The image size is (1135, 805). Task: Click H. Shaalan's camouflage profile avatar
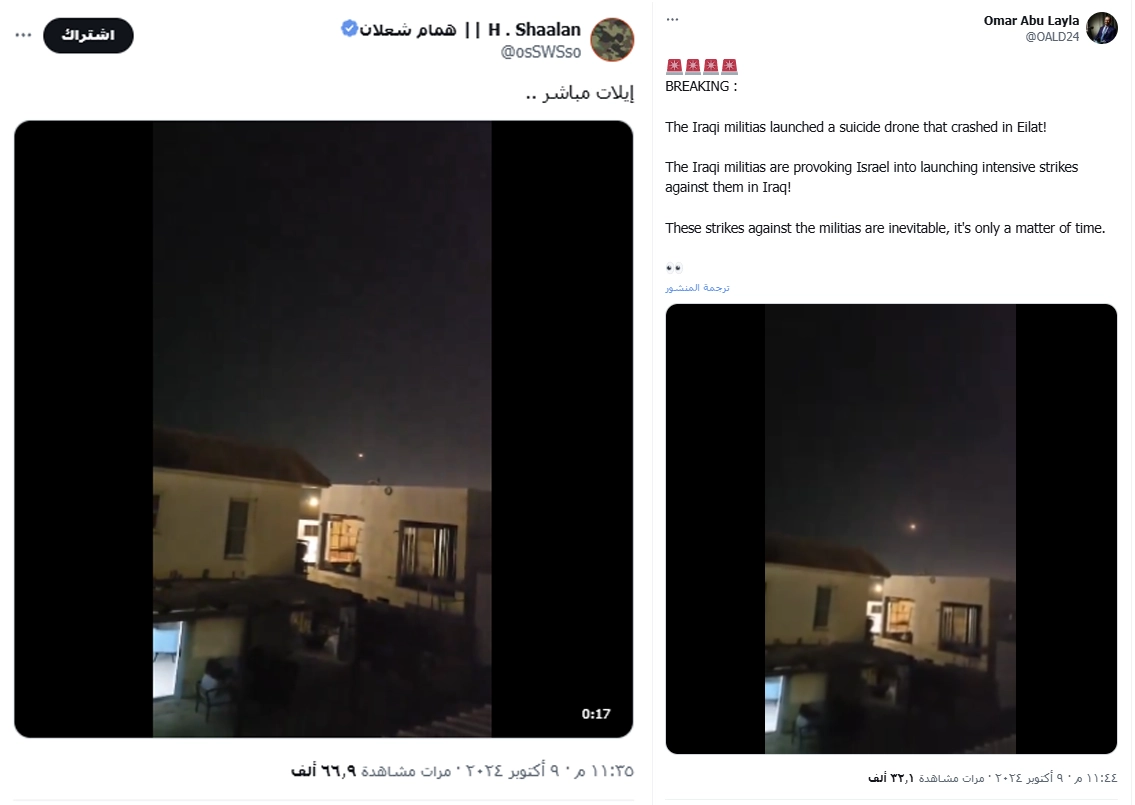coord(612,40)
